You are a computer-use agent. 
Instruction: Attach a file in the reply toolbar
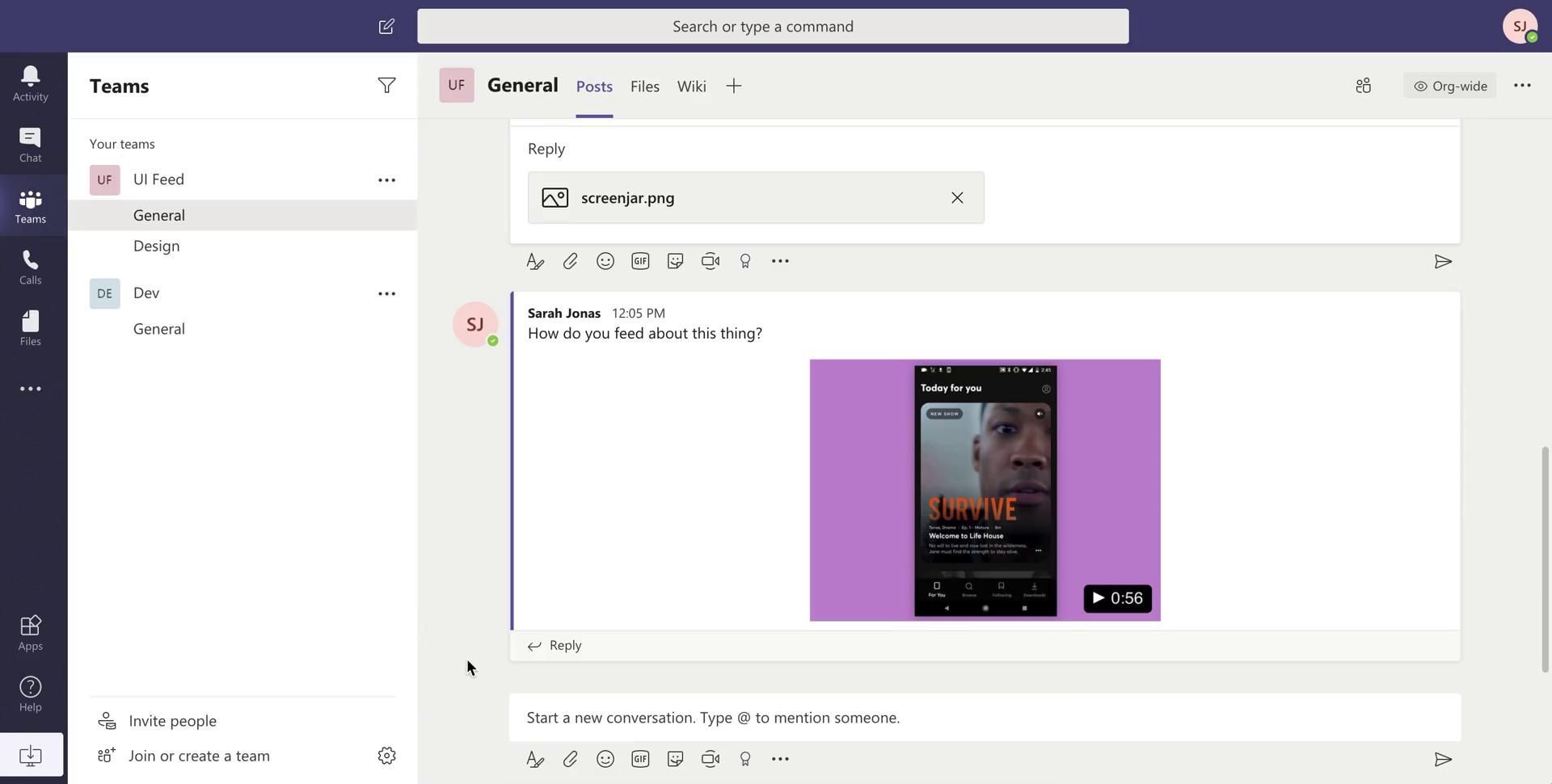(570, 261)
